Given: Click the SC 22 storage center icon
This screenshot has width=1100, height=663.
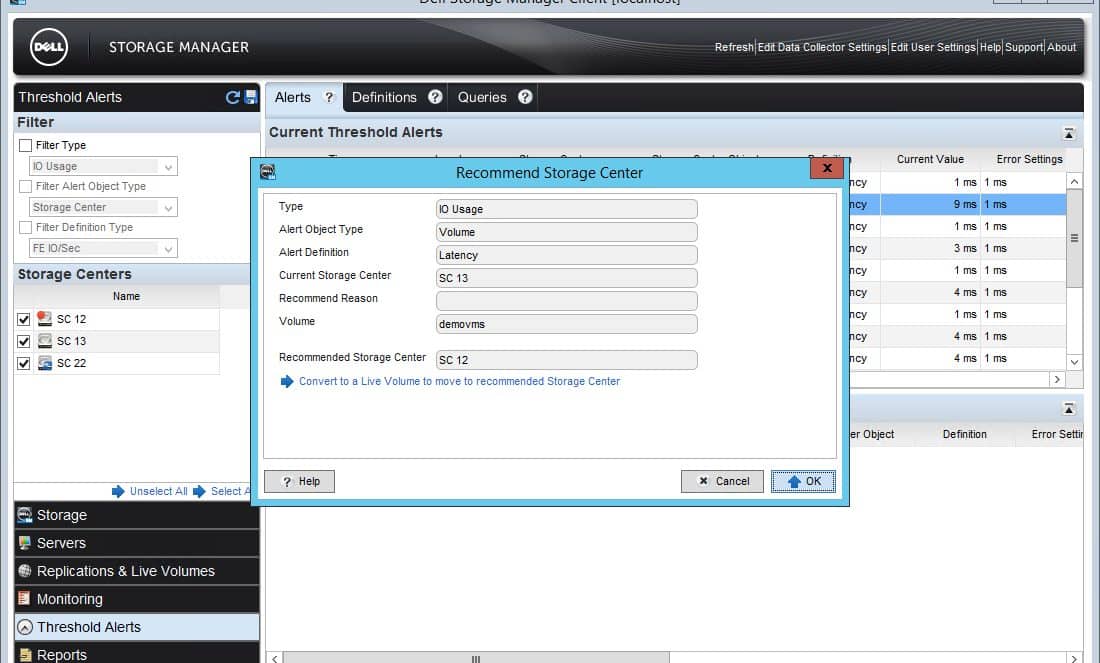Looking at the screenshot, I should [x=45, y=363].
